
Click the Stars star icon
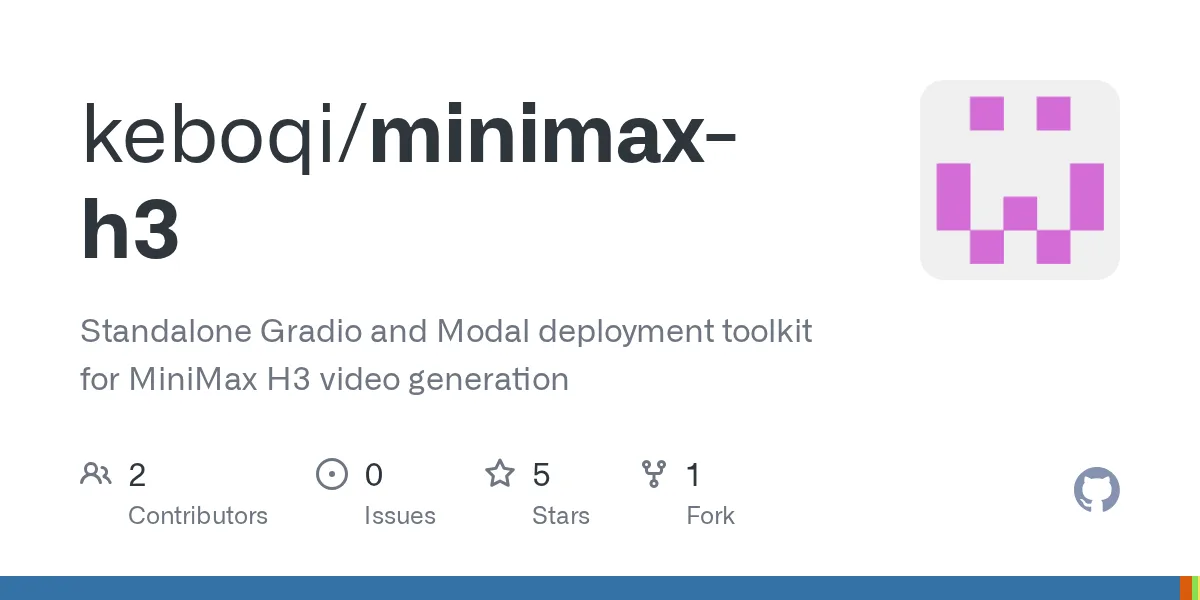[x=500, y=473]
